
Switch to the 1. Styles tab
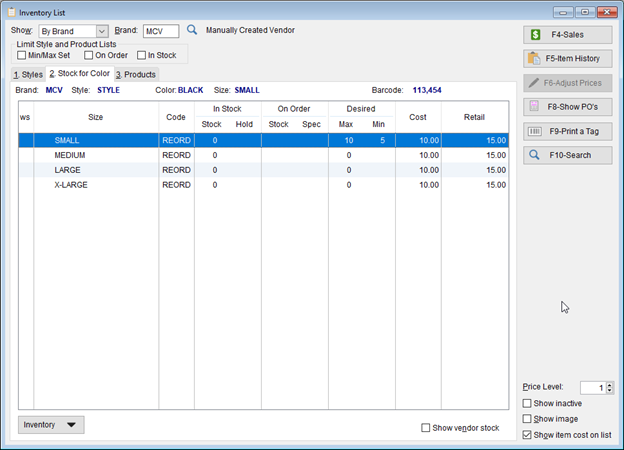[x=27, y=74]
